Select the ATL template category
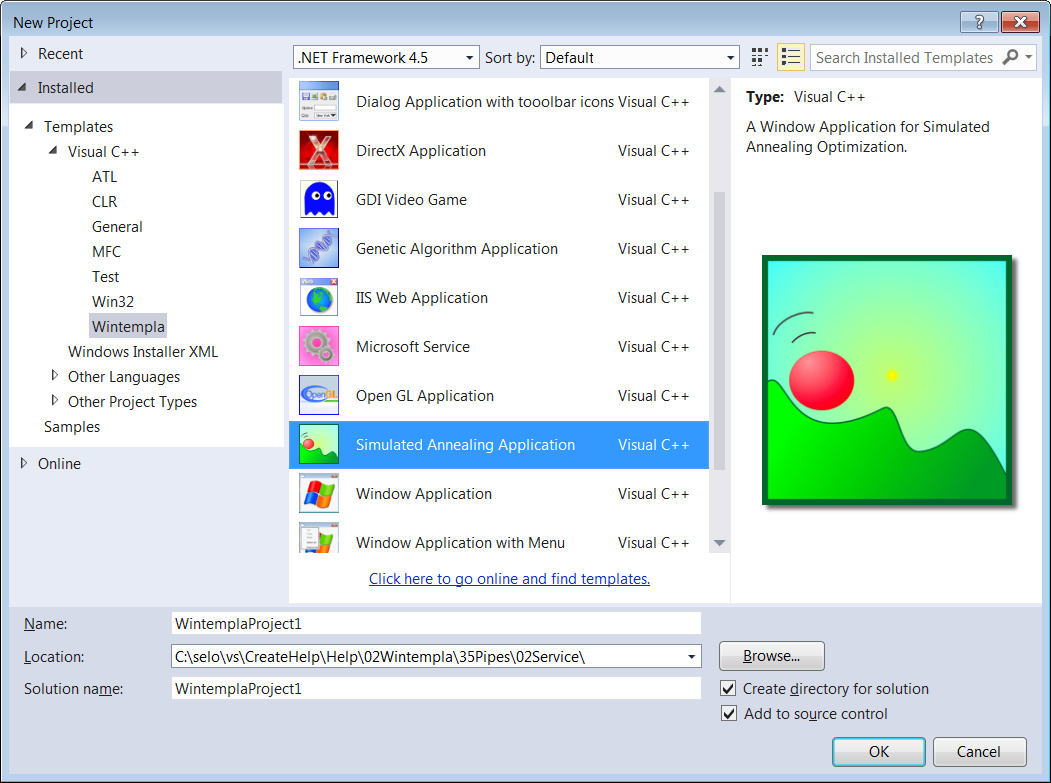 [105, 176]
